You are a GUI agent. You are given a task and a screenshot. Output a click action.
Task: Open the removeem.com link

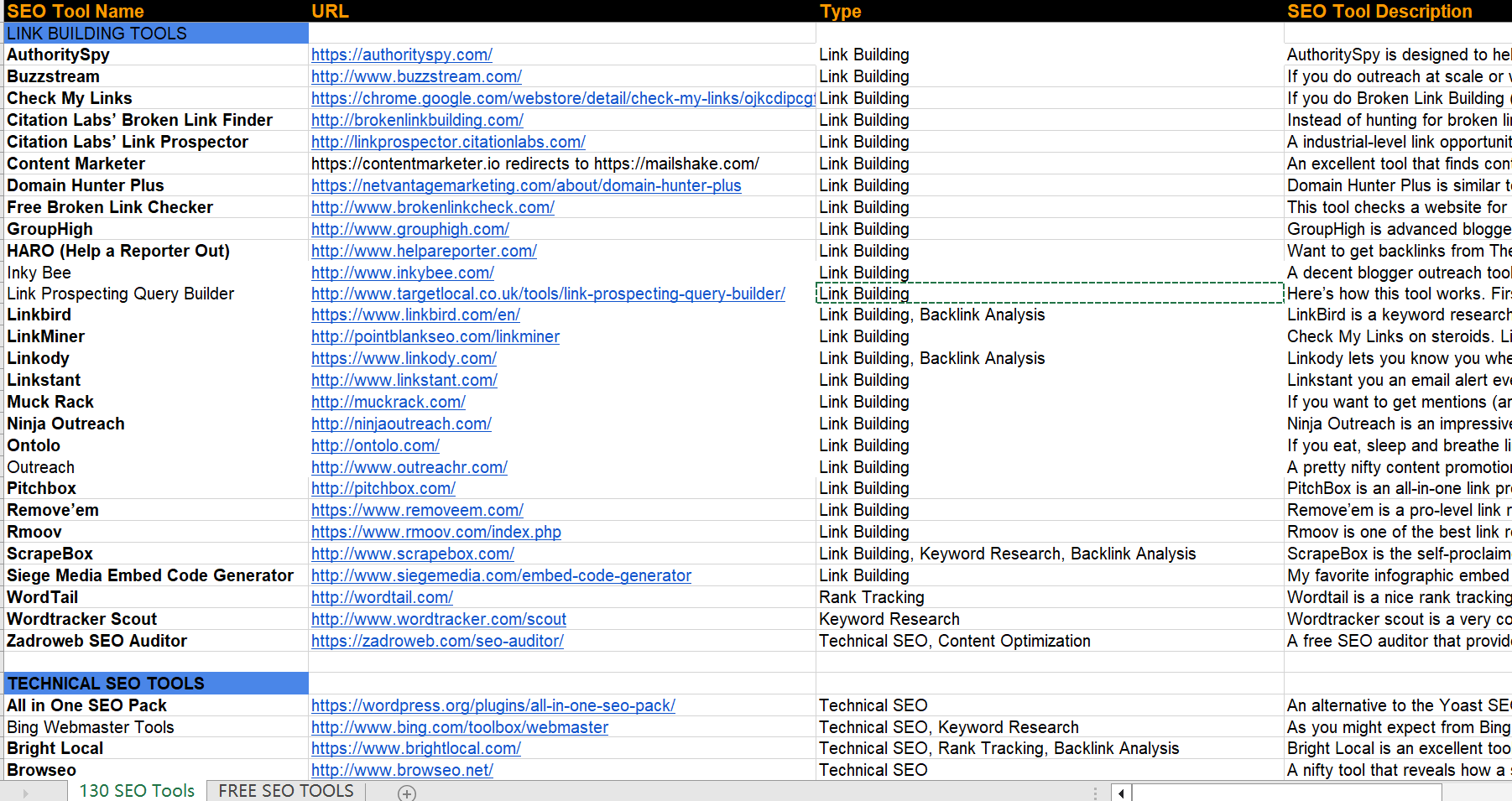pyautogui.click(x=417, y=510)
